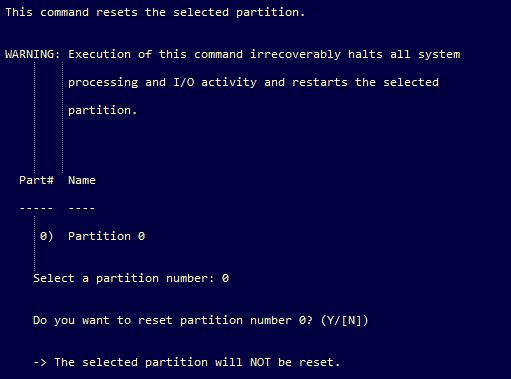Select the 0) partition index entry
511x379 pixels.
[46, 236]
